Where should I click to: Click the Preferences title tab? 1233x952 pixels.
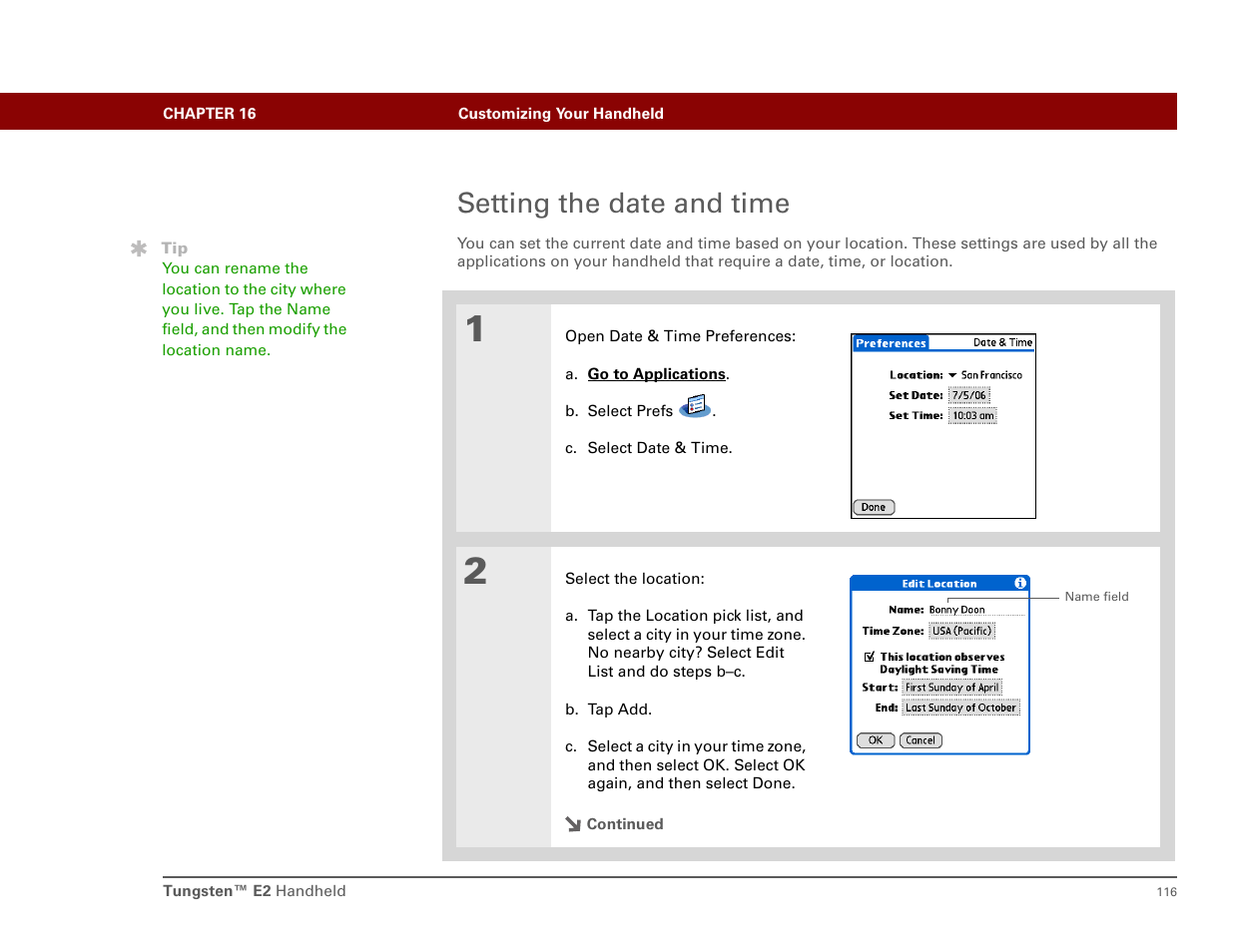tap(891, 343)
